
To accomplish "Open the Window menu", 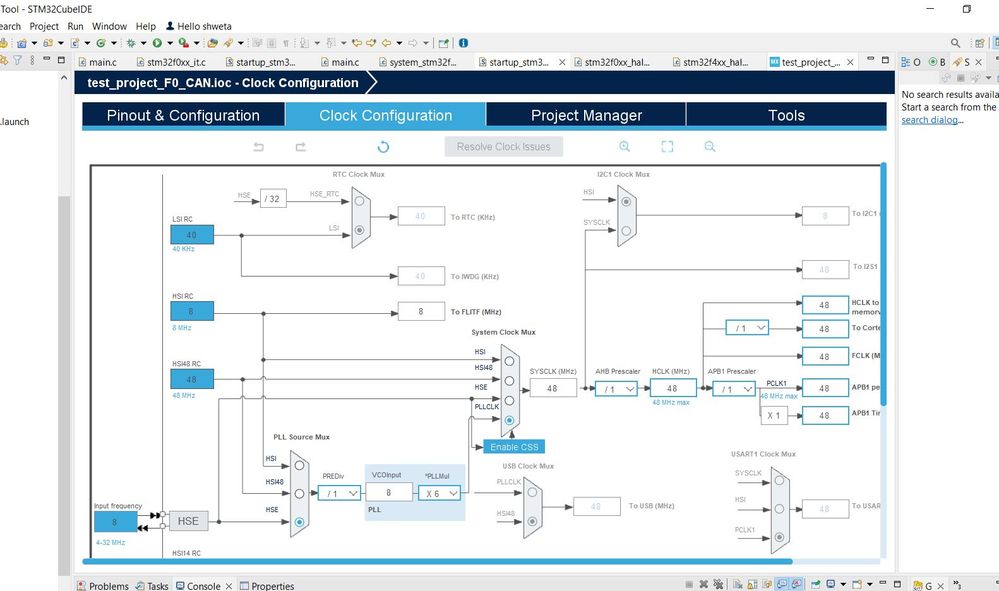I will coord(109,26).
